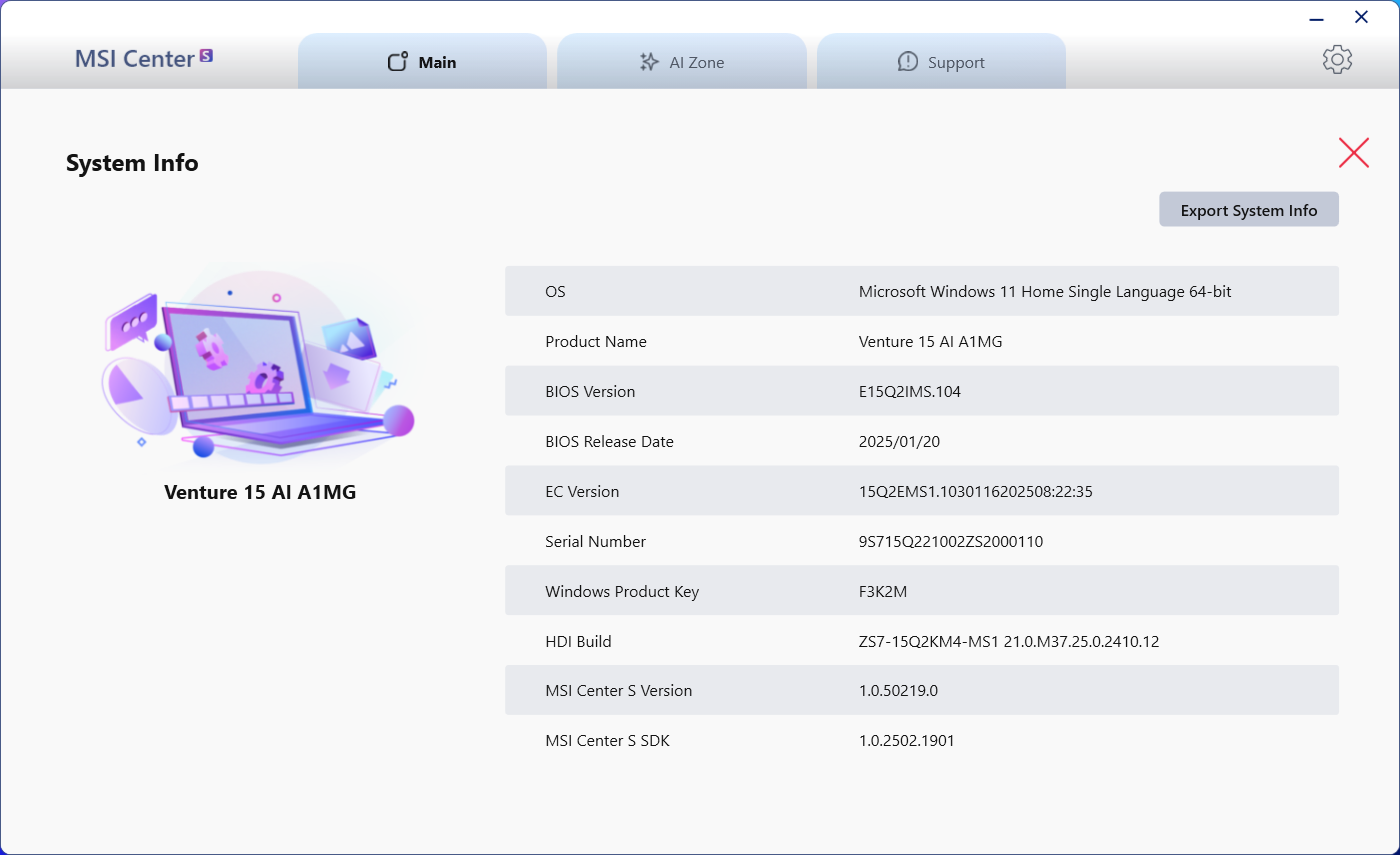
Task: Click the MSI Center S logo
Action: point(144,59)
